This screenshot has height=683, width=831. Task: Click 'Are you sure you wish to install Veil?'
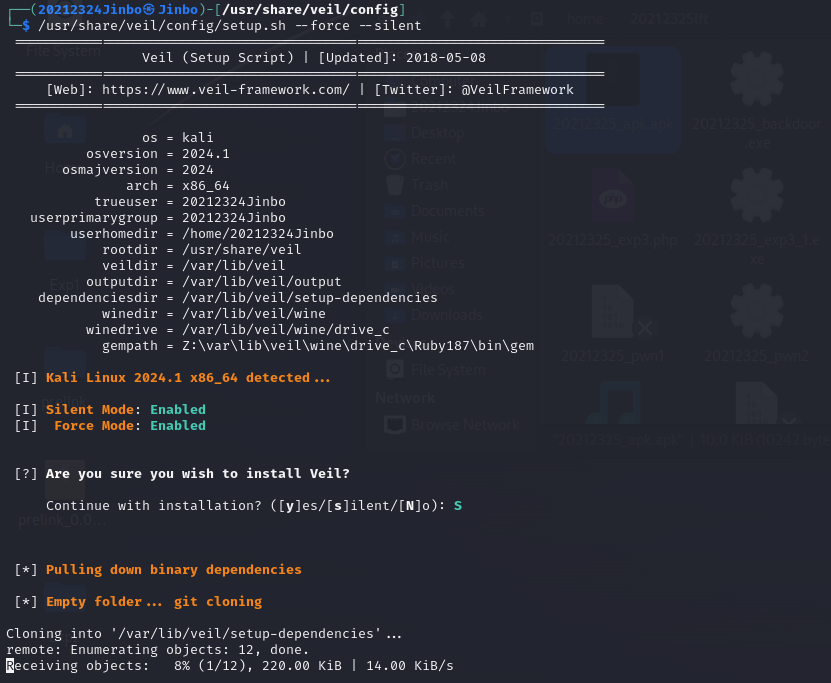coord(198,474)
